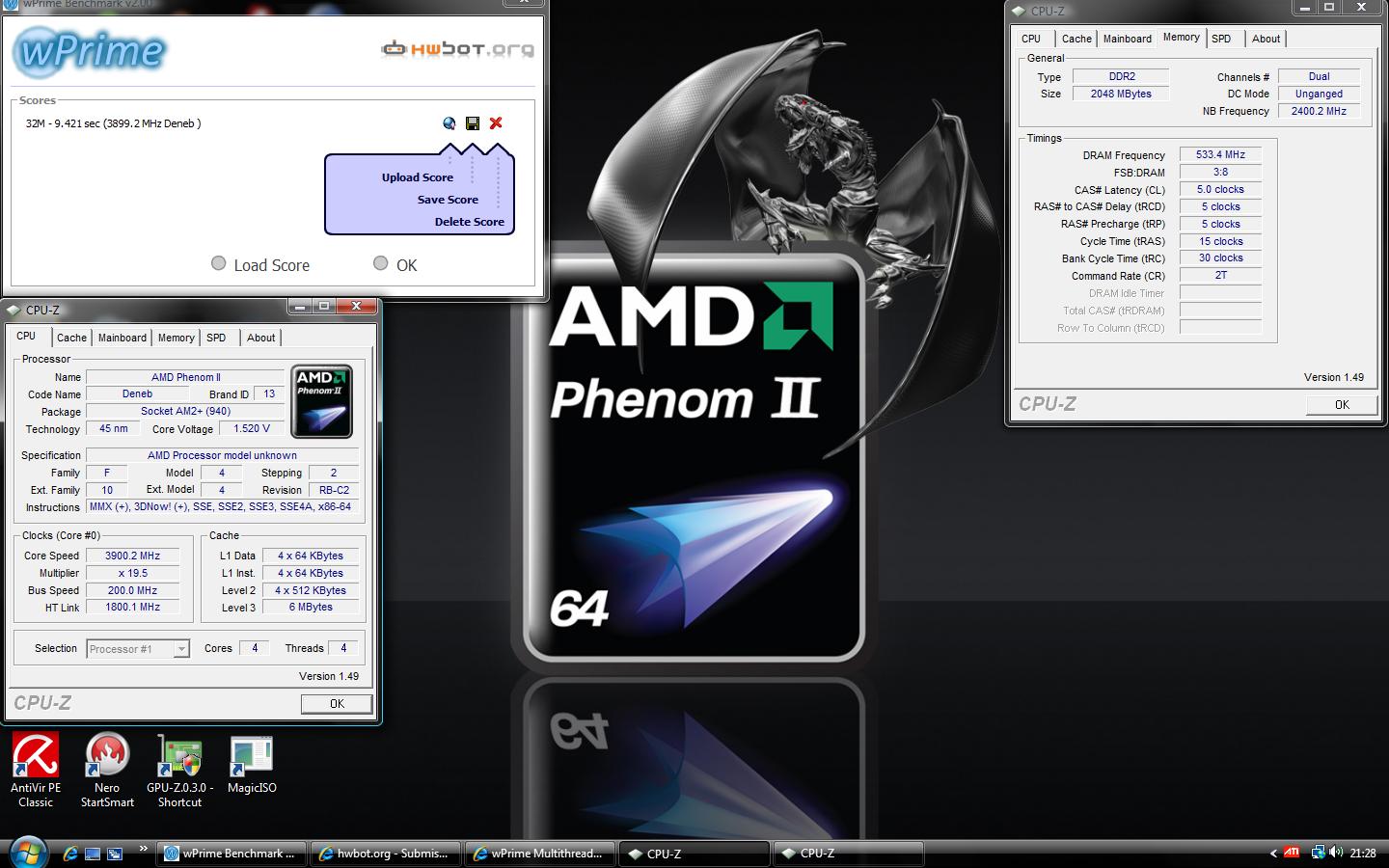1389x868 pixels.
Task: Expand the quick launch overflow chevron
Action: (144, 849)
